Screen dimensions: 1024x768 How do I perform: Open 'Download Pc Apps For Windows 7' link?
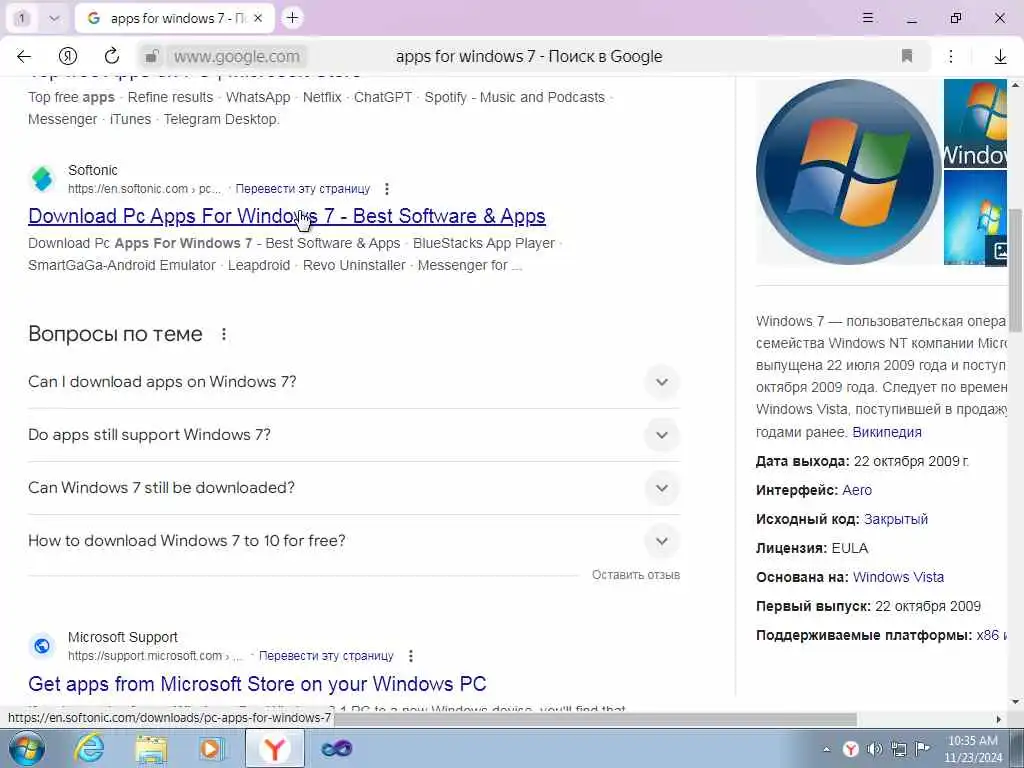287,216
